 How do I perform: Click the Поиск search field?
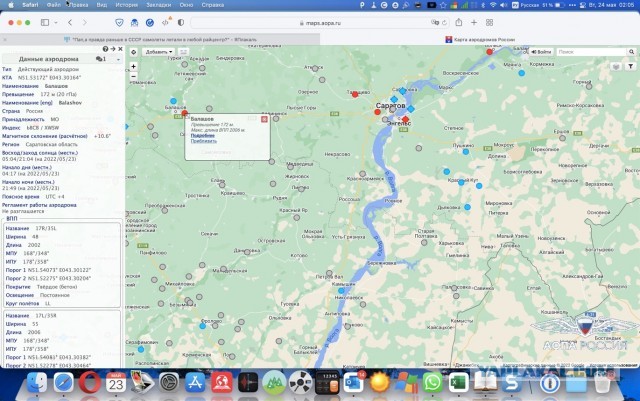(x=591, y=52)
